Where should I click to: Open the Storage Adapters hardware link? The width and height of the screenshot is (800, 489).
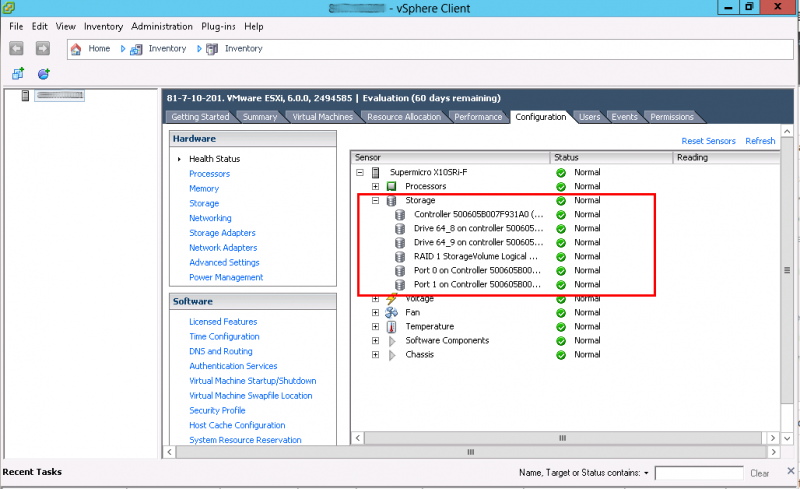[x=222, y=233]
